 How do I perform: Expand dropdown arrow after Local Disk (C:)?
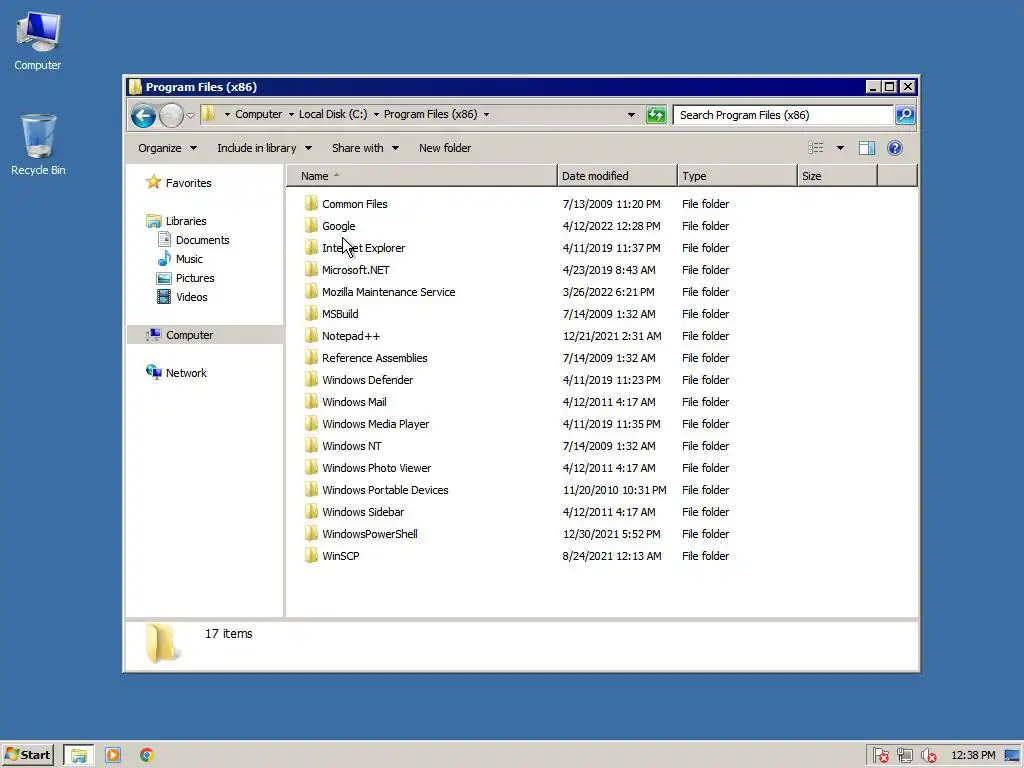tap(376, 115)
